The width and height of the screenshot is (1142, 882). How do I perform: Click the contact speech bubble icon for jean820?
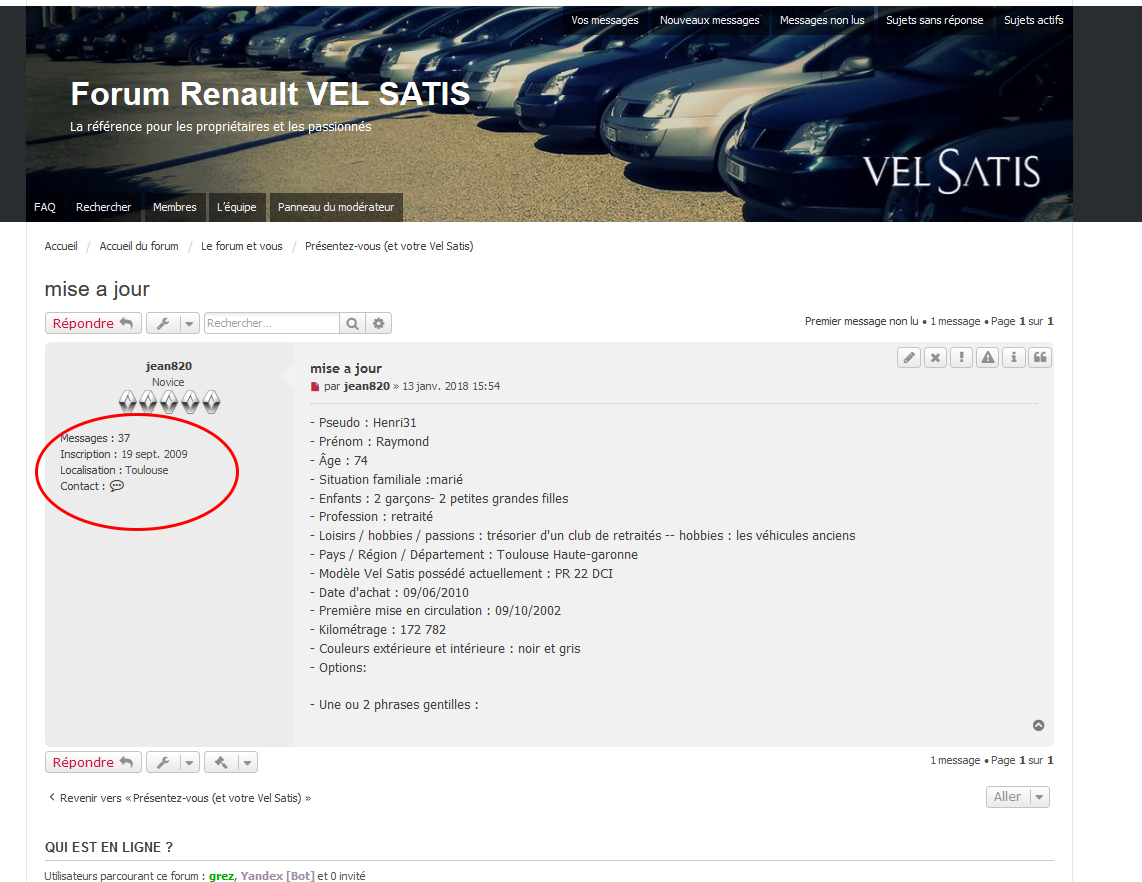click(x=117, y=486)
